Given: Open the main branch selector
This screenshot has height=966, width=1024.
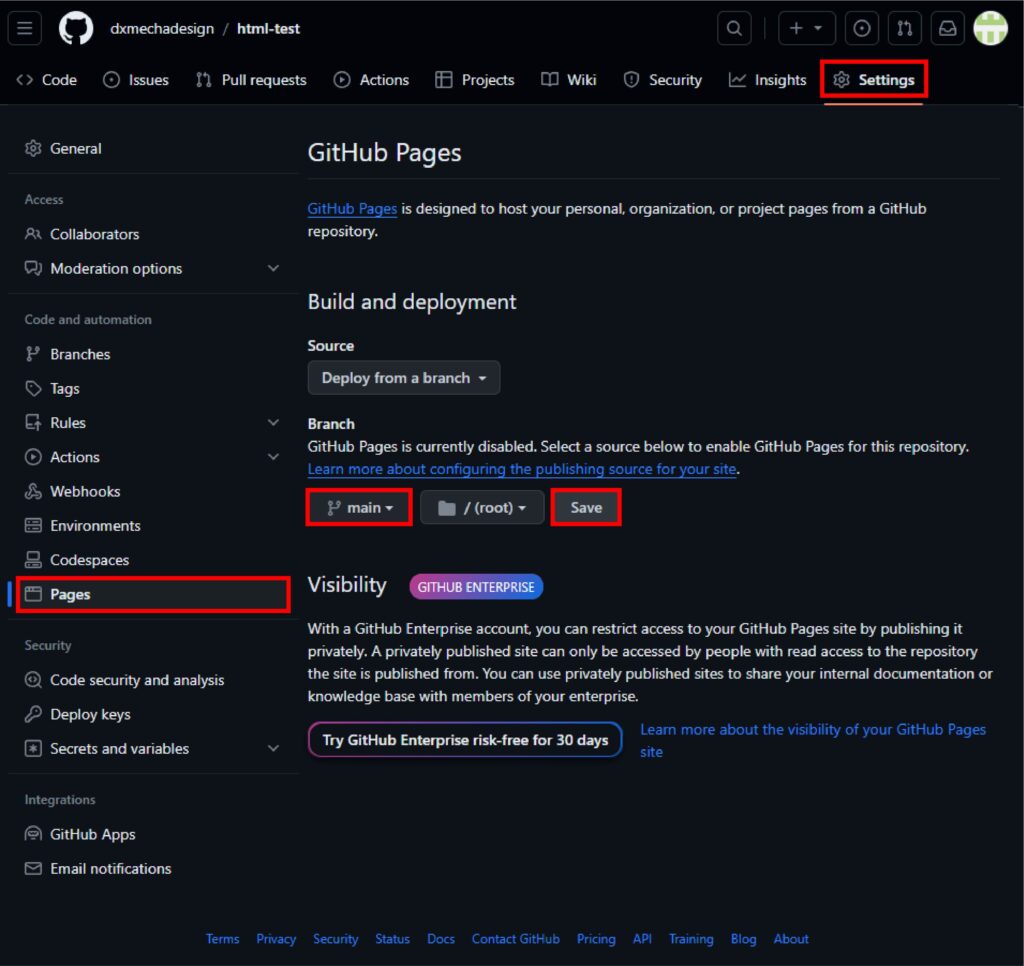Looking at the screenshot, I should [359, 507].
